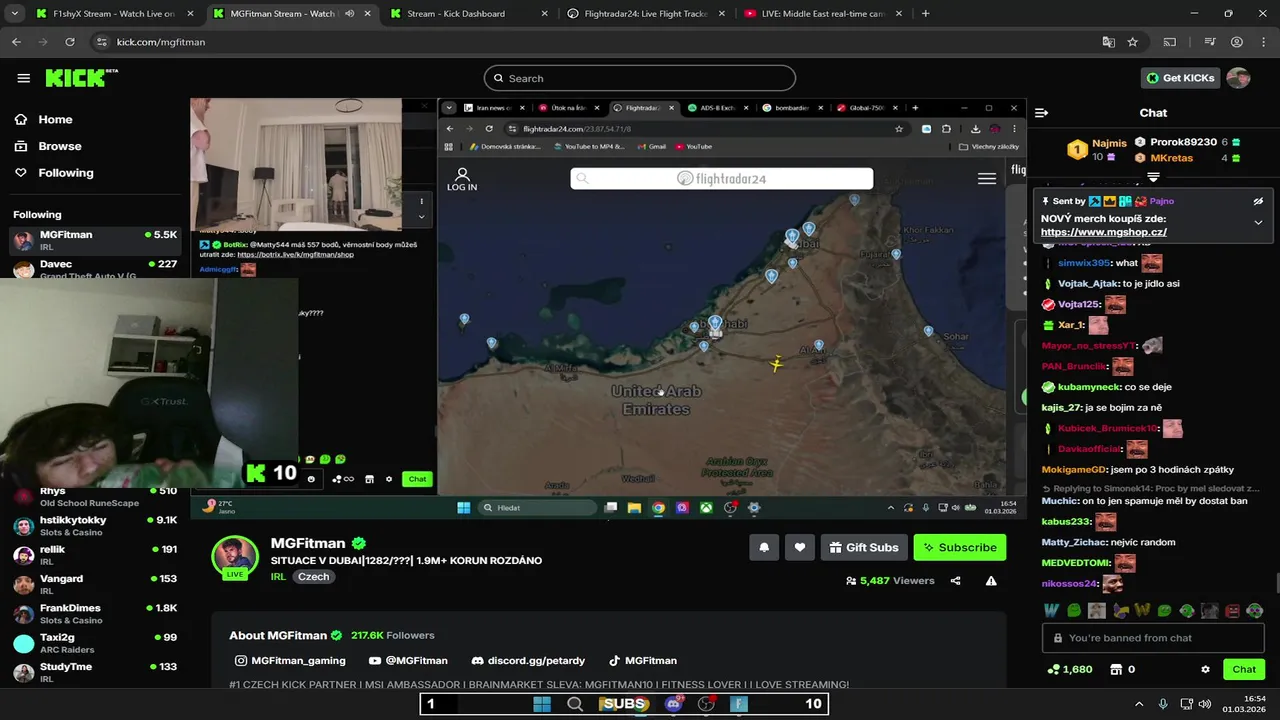Focus the Kick search box
This screenshot has height=720, width=1280.
coord(640,78)
